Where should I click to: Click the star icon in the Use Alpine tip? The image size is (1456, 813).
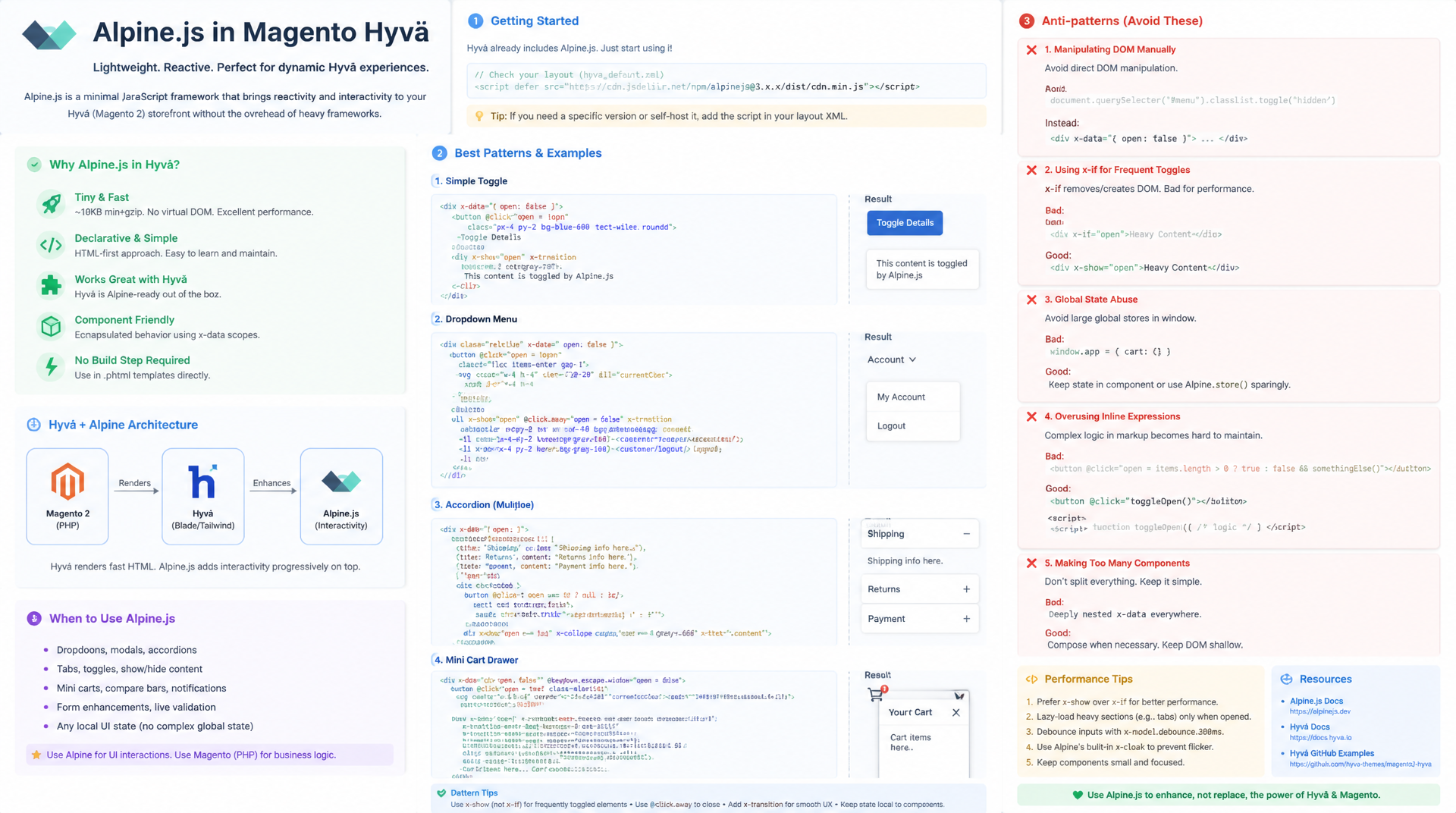(x=36, y=755)
